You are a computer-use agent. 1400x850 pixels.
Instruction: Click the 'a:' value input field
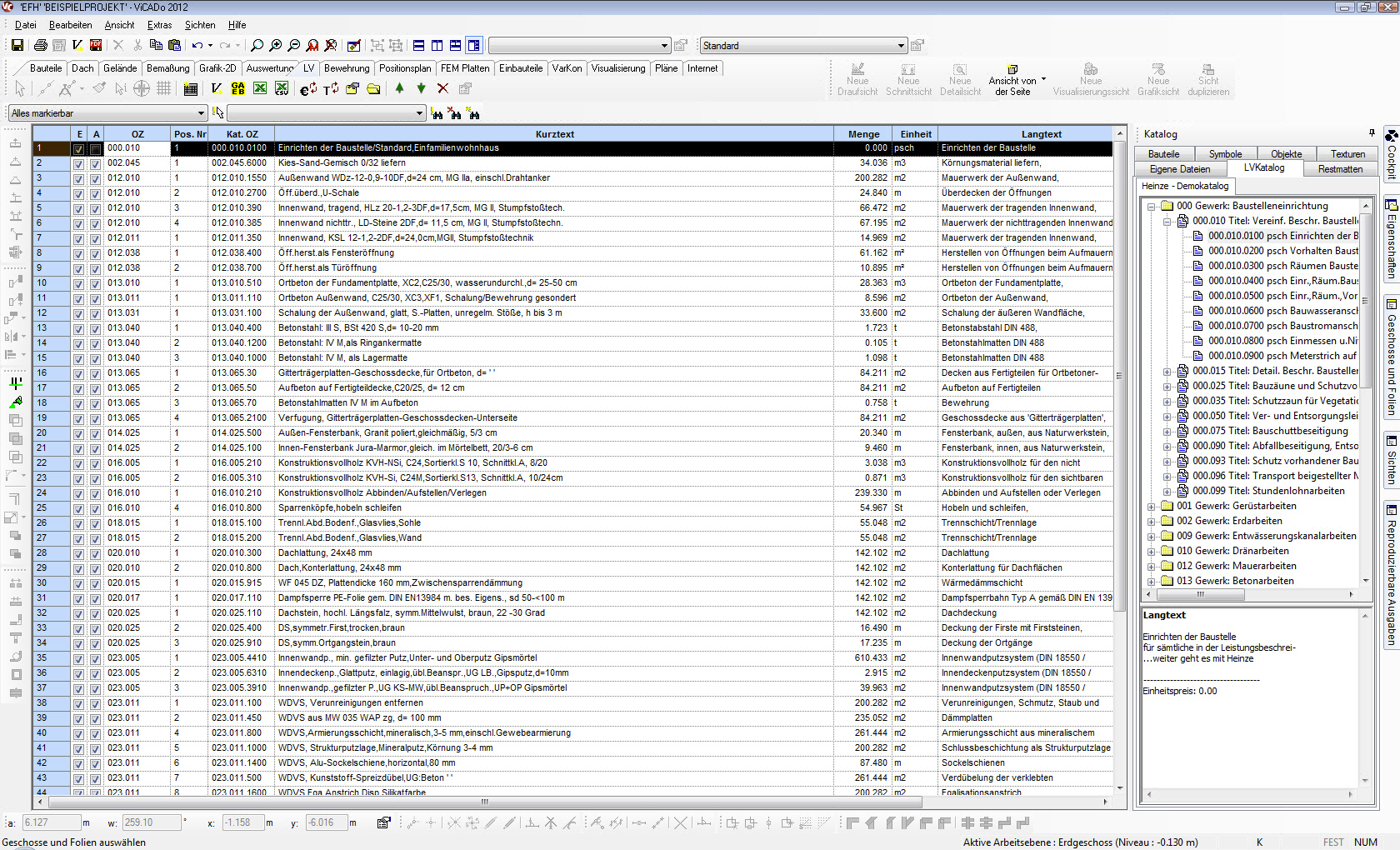tap(51, 822)
